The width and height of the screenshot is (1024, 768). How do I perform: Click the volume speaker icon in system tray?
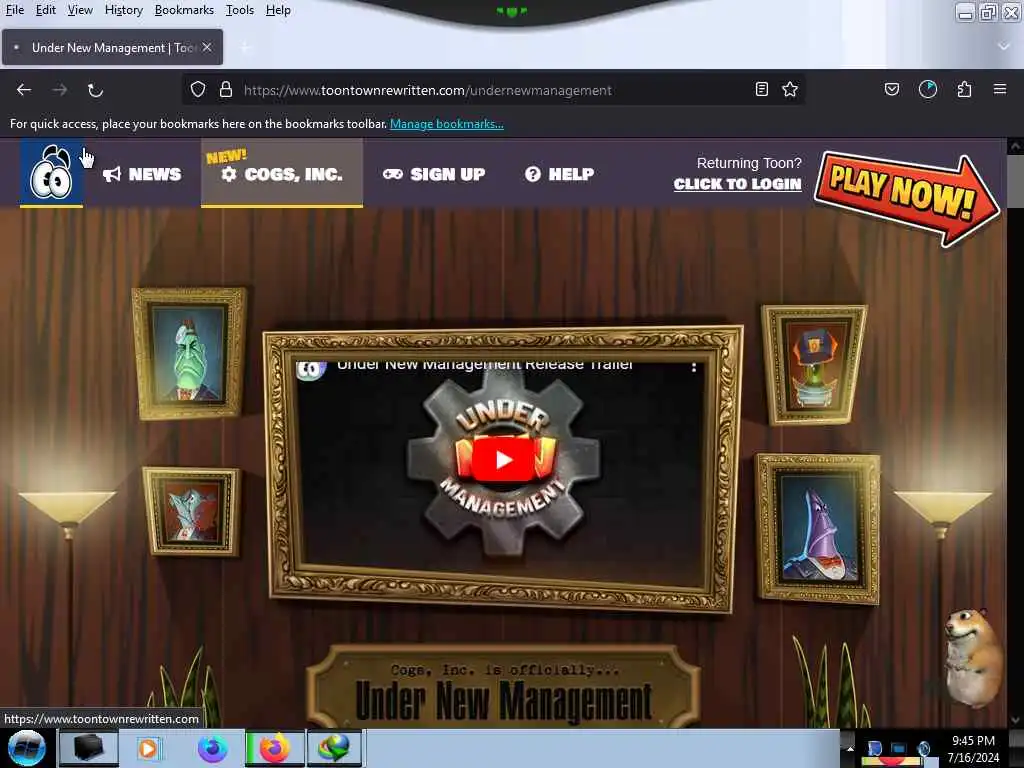point(923,749)
